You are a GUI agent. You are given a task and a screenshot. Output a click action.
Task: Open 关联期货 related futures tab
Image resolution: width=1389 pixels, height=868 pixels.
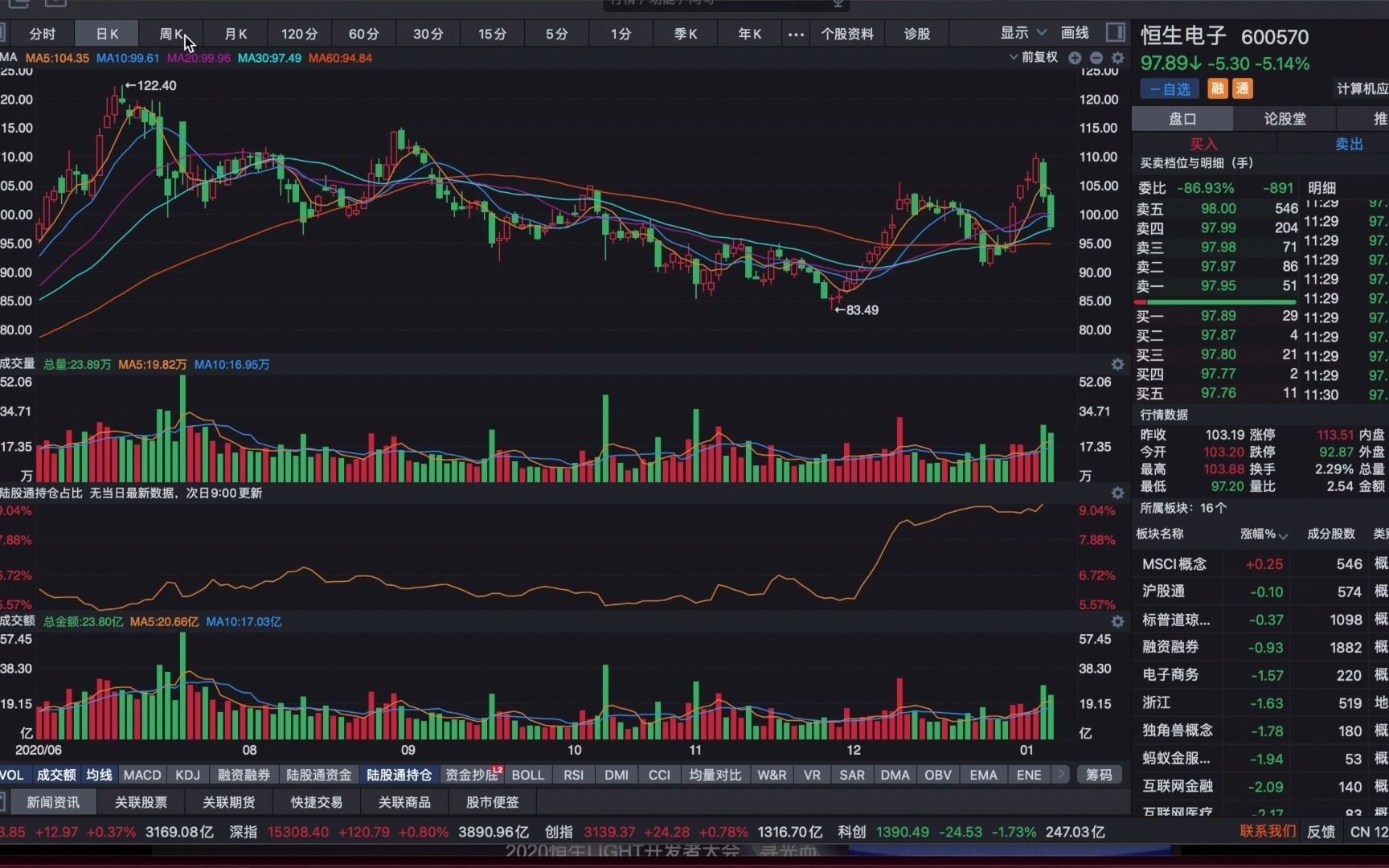click(x=228, y=802)
